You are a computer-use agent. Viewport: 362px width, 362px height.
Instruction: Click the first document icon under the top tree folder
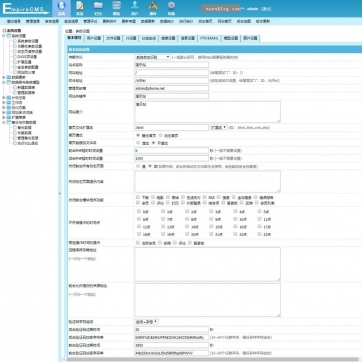(15, 41)
